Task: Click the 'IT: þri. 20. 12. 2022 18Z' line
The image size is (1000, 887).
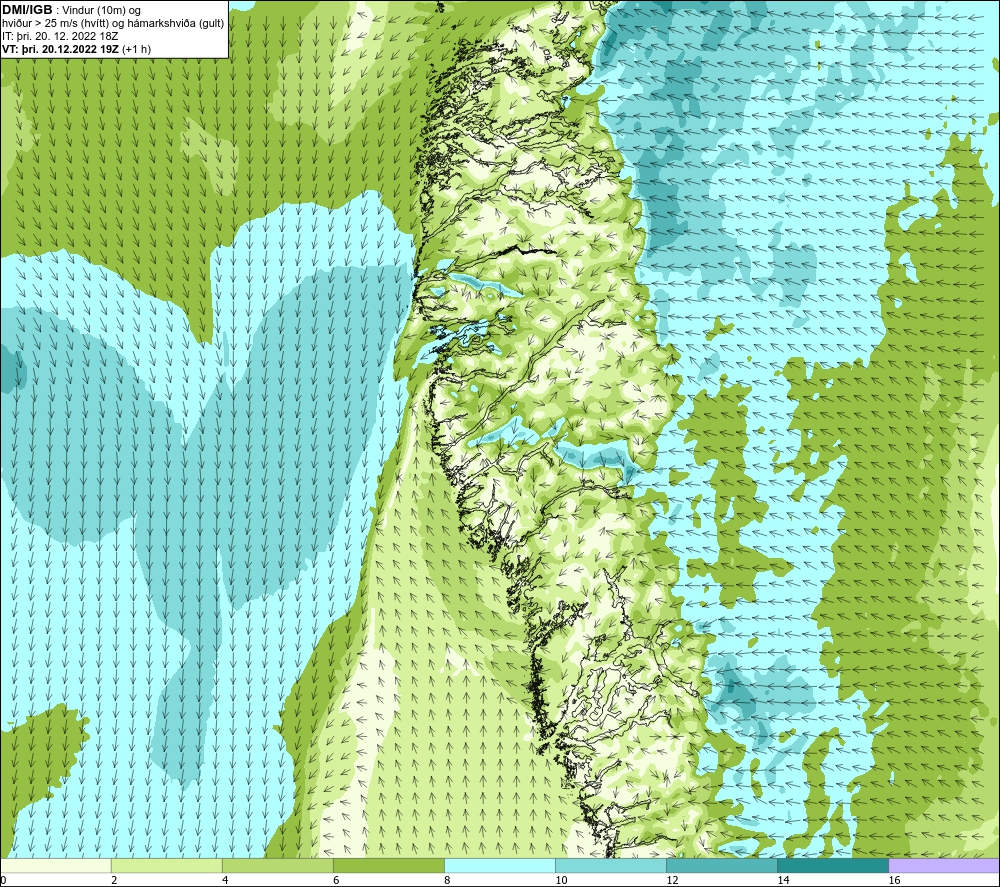Action: coord(60,36)
